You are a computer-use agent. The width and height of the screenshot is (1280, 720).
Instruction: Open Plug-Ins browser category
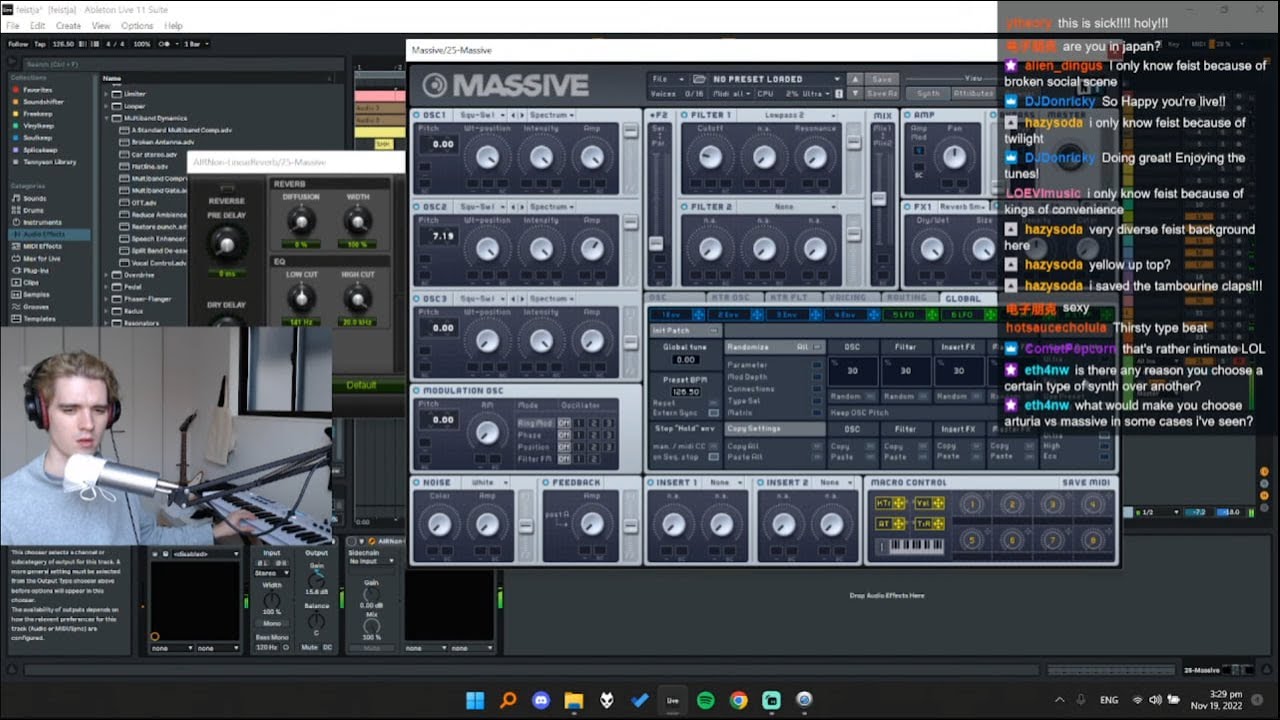point(35,270)
